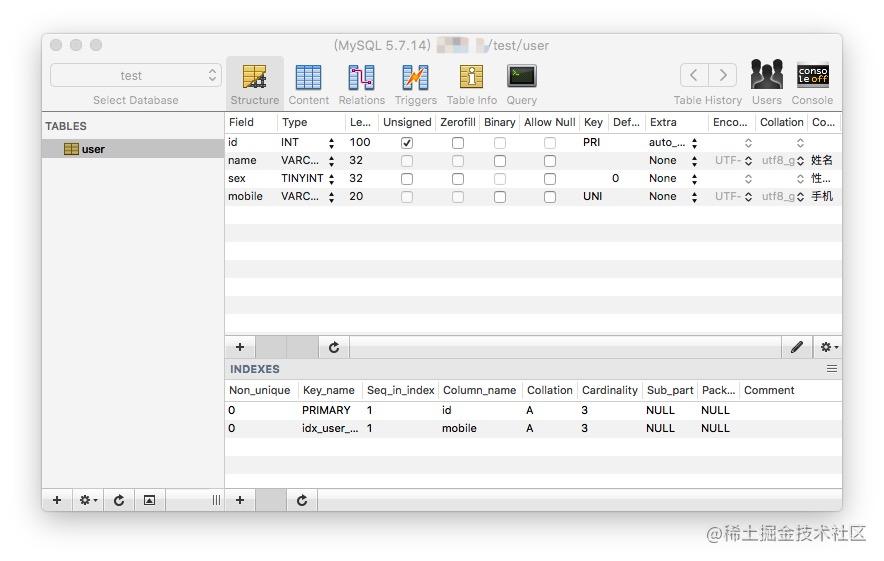Open the Encoding dropdown for name

tap(748, 161)
